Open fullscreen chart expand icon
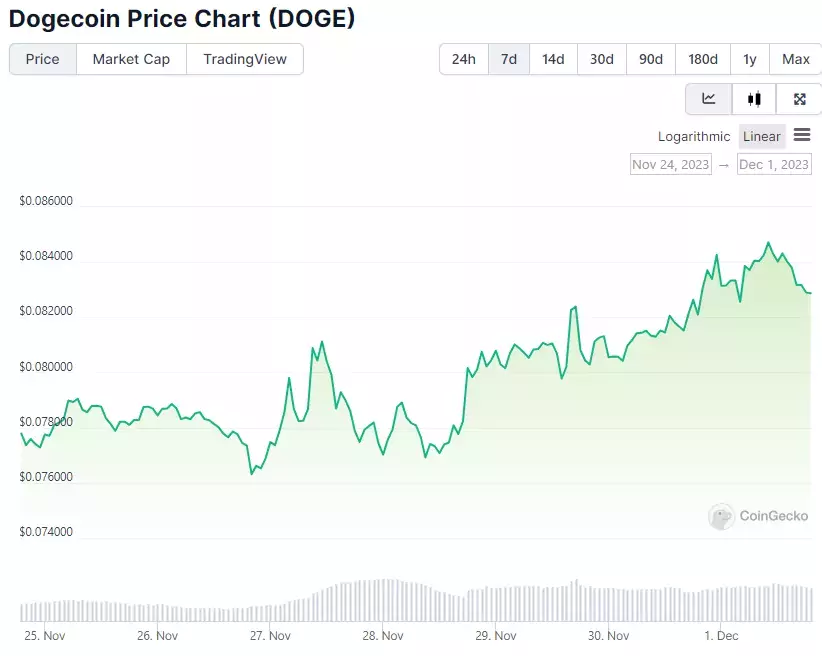Image resolution: width=822 pixels, height=656 pixels. [799, 99]
